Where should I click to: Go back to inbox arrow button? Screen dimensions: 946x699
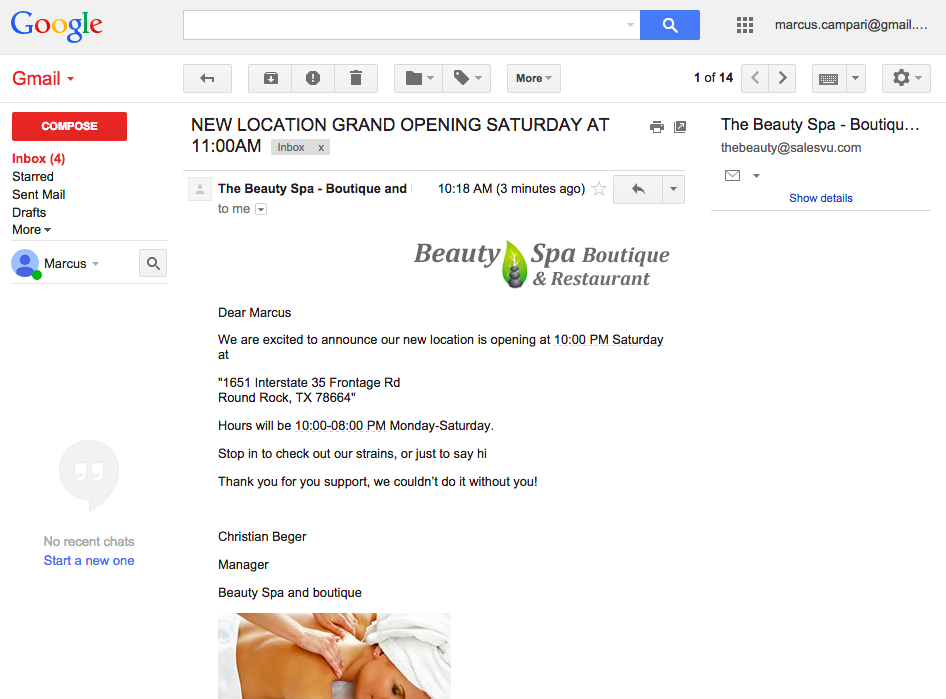(208, 78)
